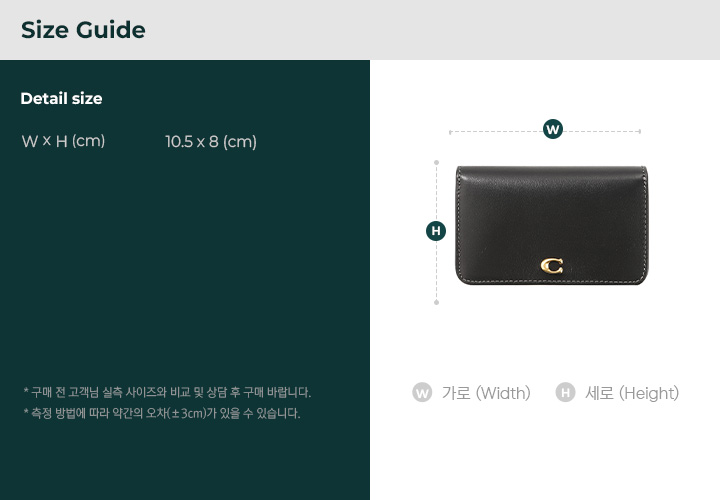Click the bottom dot of height line
720x500 pixels.
point(436,303)
